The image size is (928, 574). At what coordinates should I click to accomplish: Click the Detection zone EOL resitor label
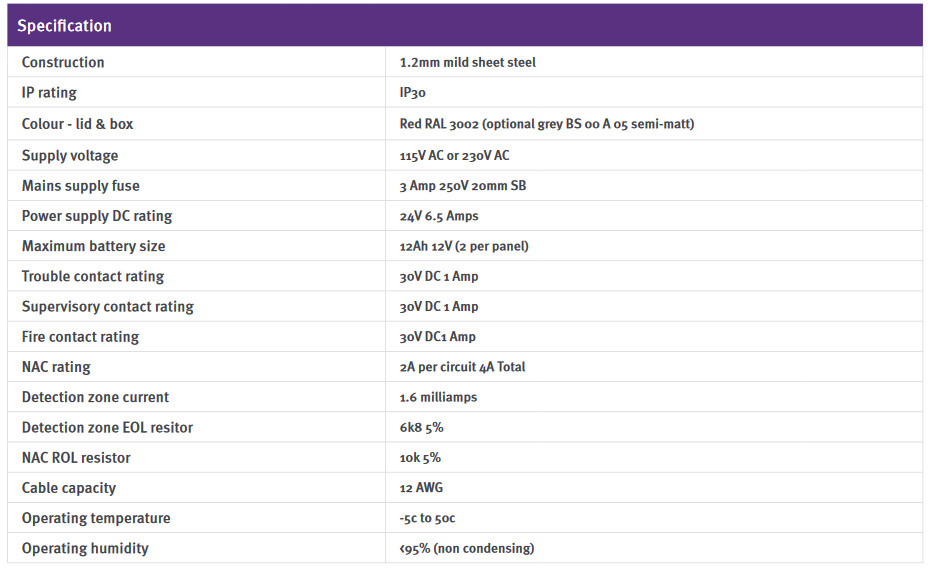coord(107,428)
